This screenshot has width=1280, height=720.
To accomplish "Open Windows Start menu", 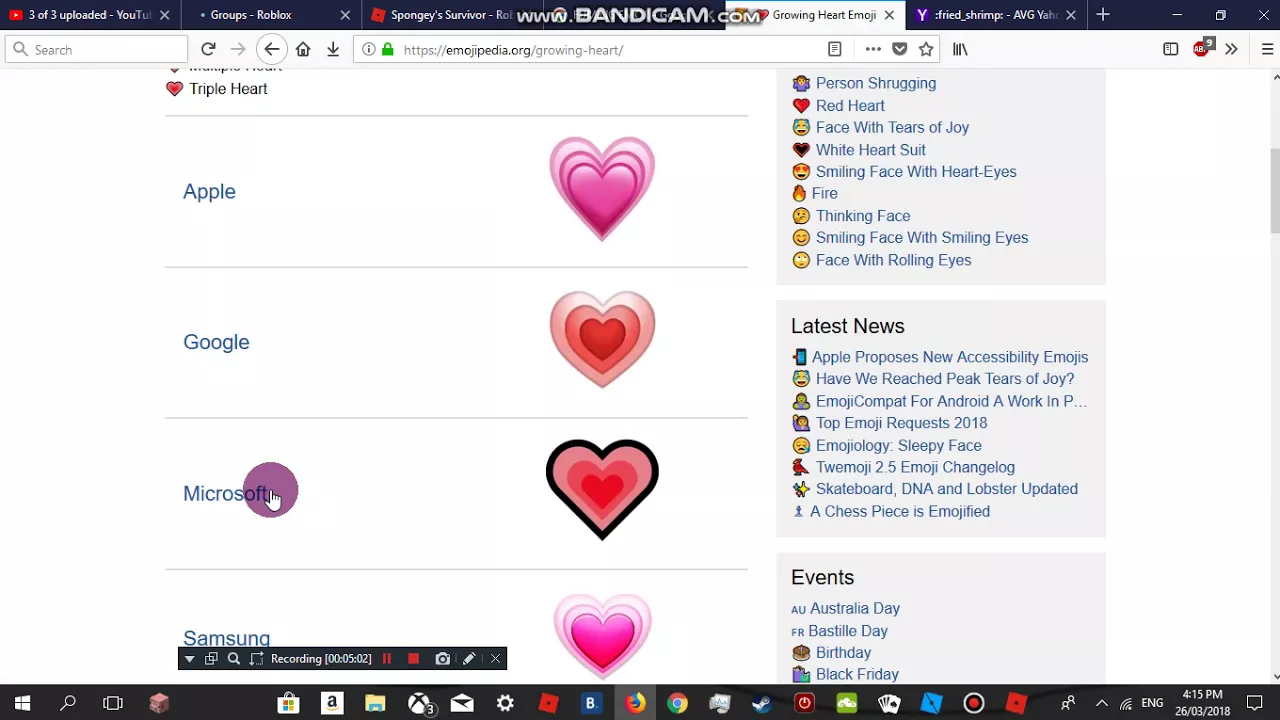I will [22, 703].
